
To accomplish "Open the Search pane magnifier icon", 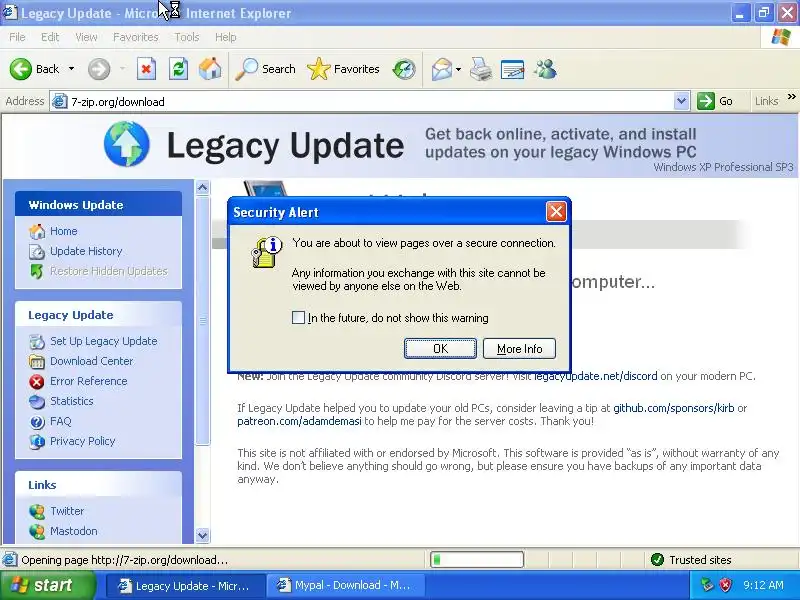I will click(246, 69).
